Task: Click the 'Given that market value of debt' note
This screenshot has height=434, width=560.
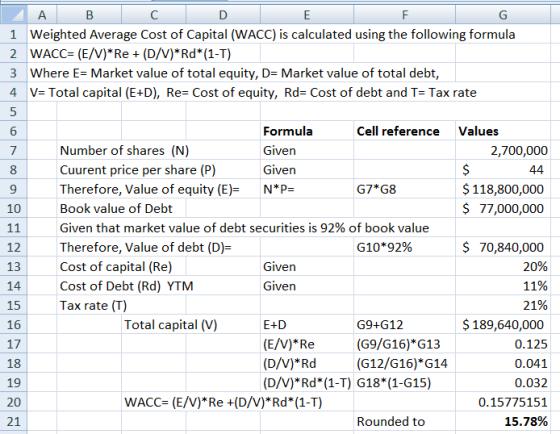Action: click(244, 228)
